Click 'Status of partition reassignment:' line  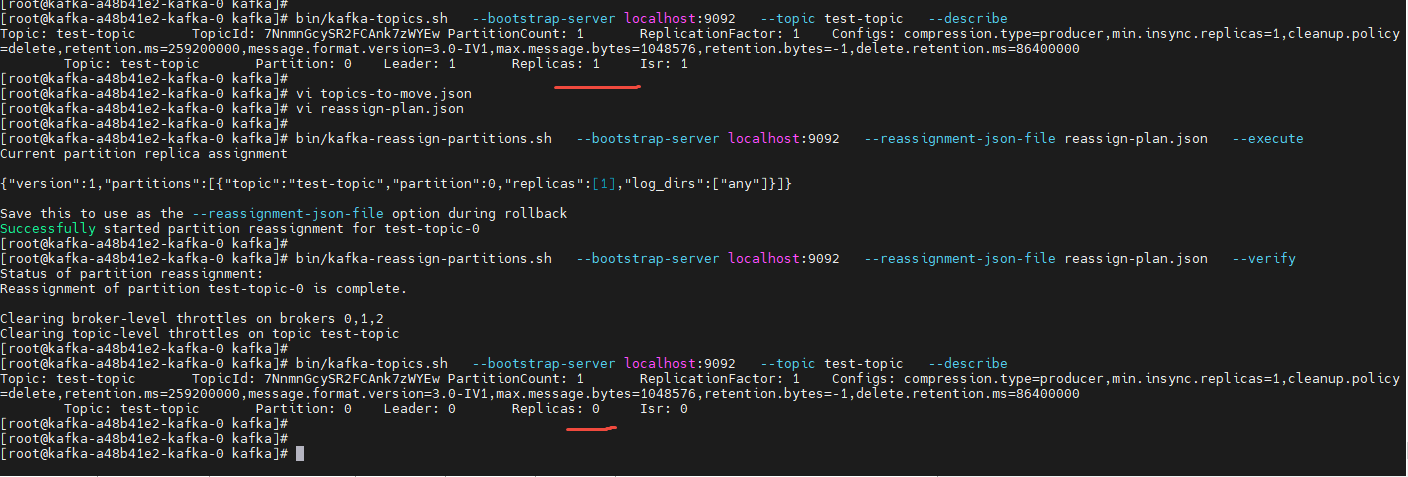[x=132, y=274]
